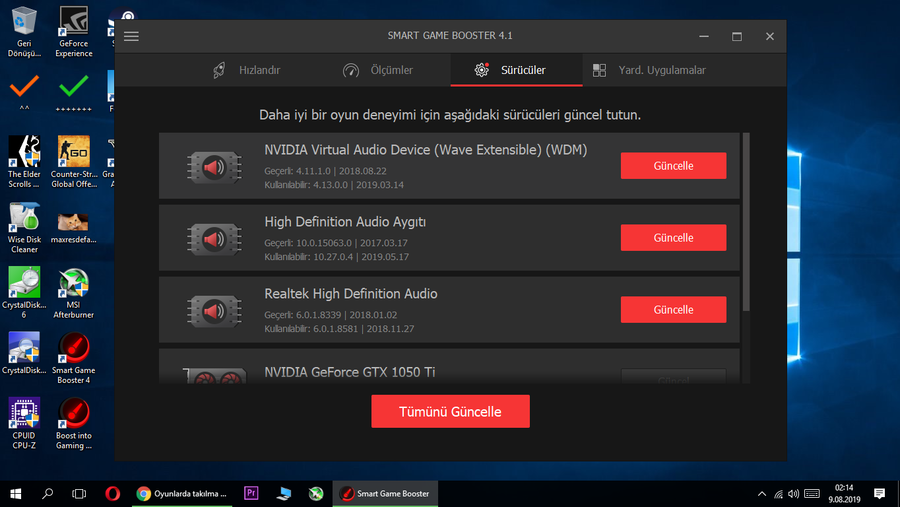The image size is (900, 507).
Task: Select the Boost into Gaming desktop shortcut
Action: click(73, 424)
